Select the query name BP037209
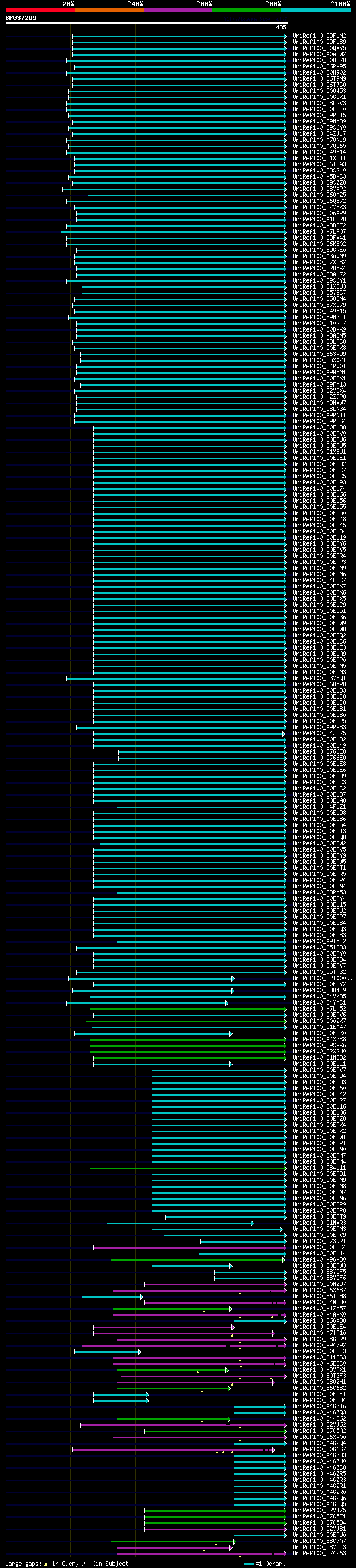Image resolution: width=356 pixels, height=1568 pixels. [x=21, y=18]
